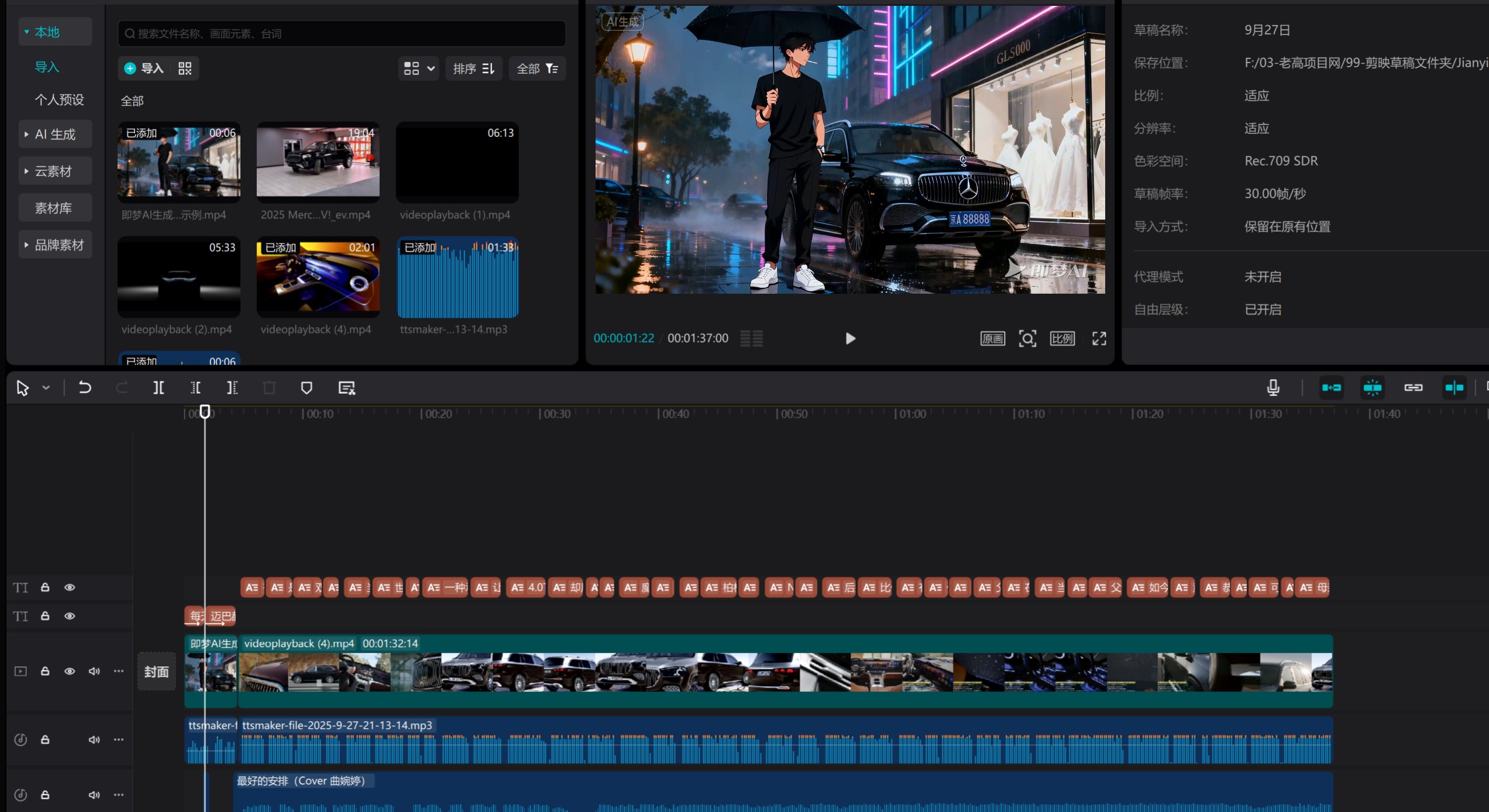Expand the AI 生成 sidebar section
1489x812 pixels.
coord(55,135)
